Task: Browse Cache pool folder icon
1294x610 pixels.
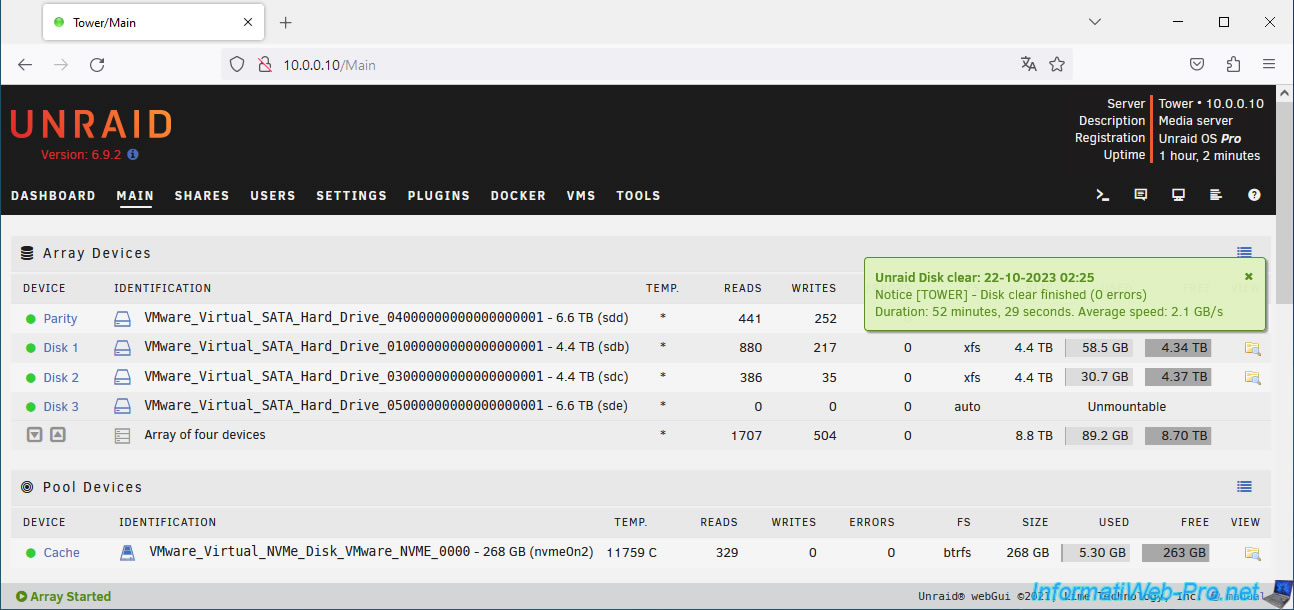Action: point(1252,553)
